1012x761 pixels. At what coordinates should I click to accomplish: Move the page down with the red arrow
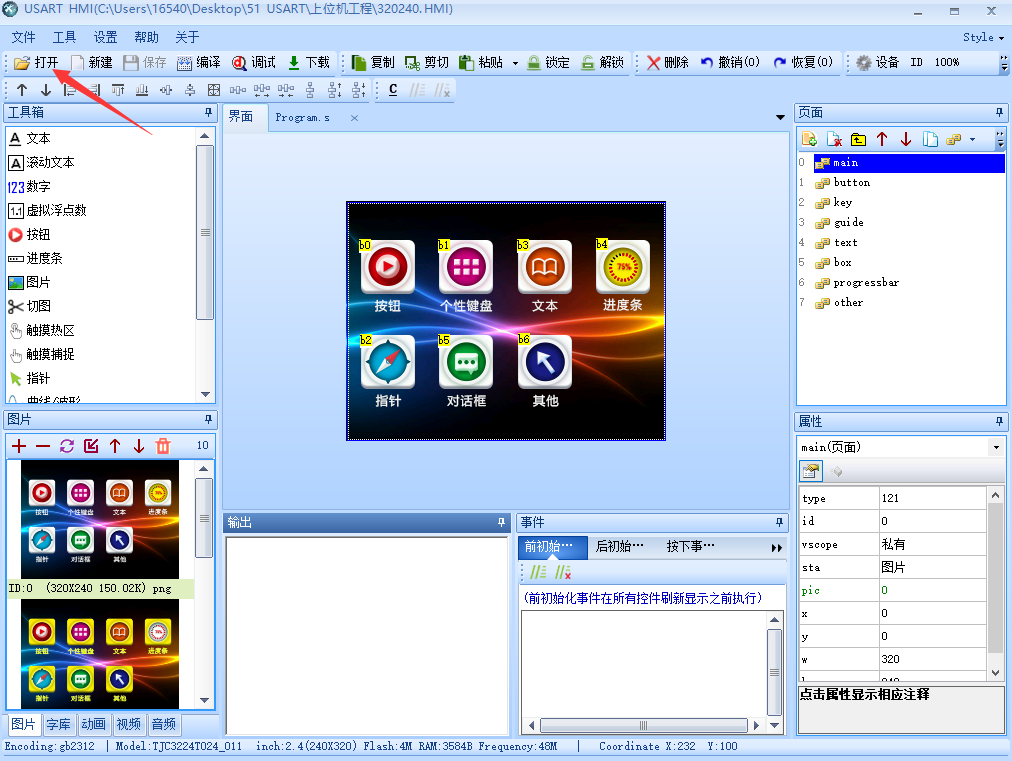point(906,139)
